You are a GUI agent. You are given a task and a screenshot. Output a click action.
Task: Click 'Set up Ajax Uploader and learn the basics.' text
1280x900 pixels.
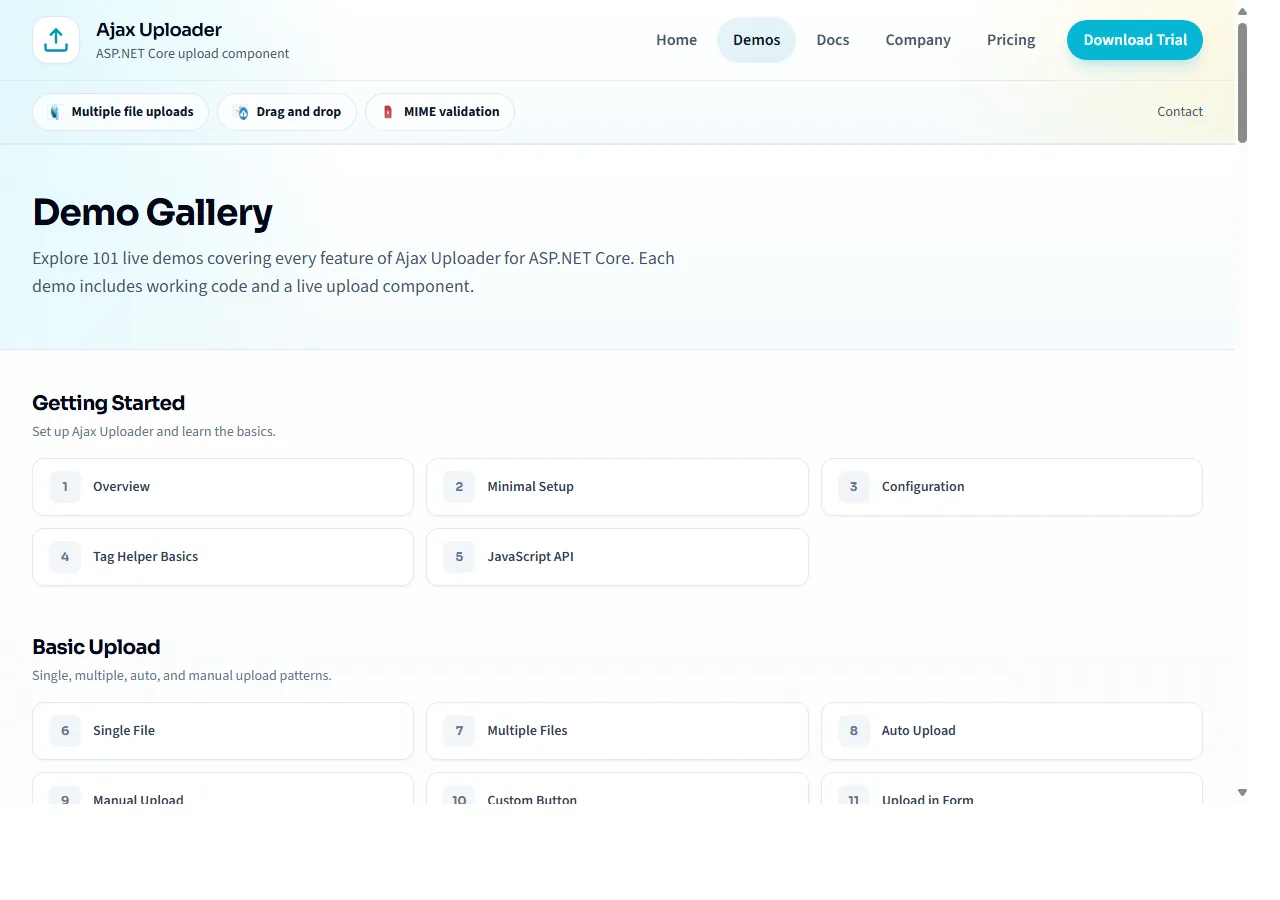(153, 432)
